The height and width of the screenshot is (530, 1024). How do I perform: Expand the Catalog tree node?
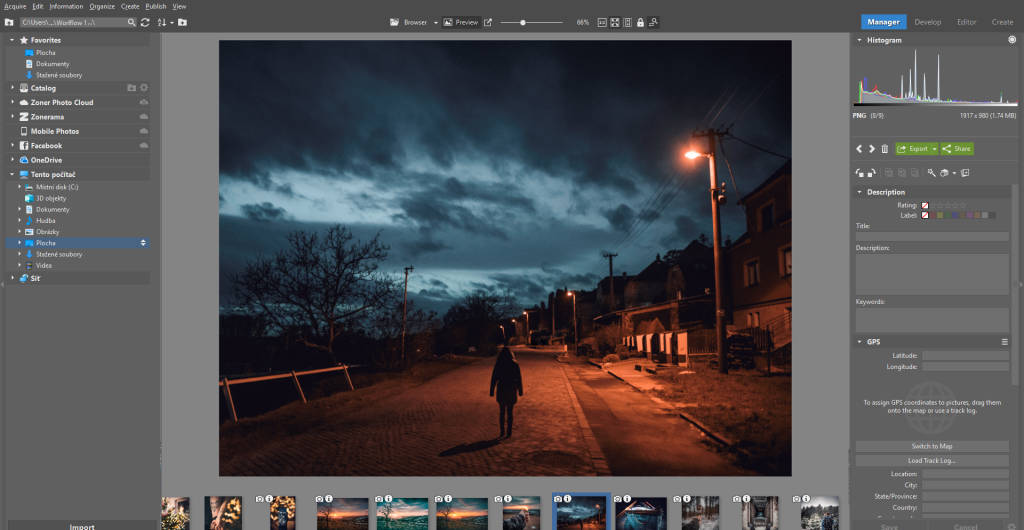[12, 88]
